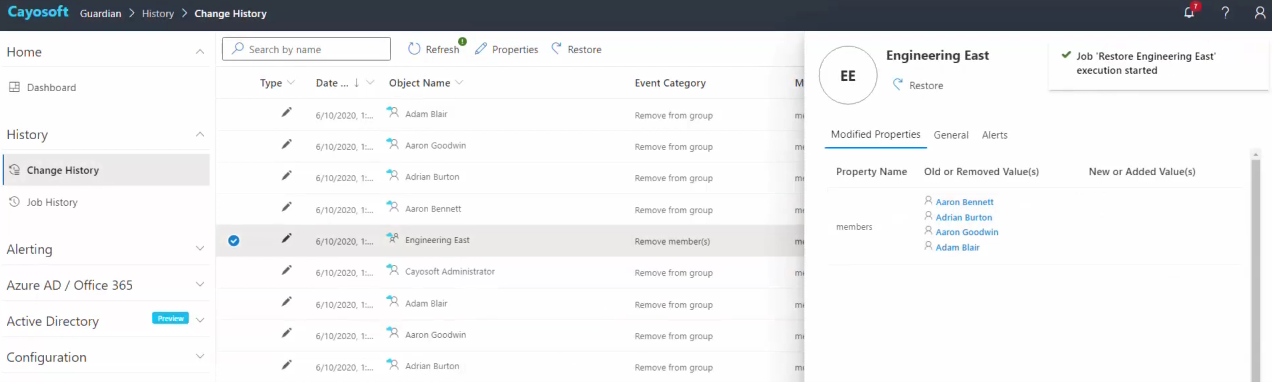Click the Change History sidebar icon
The height and width of the screenshot is (382, 1272).
[x=14, y=170]
